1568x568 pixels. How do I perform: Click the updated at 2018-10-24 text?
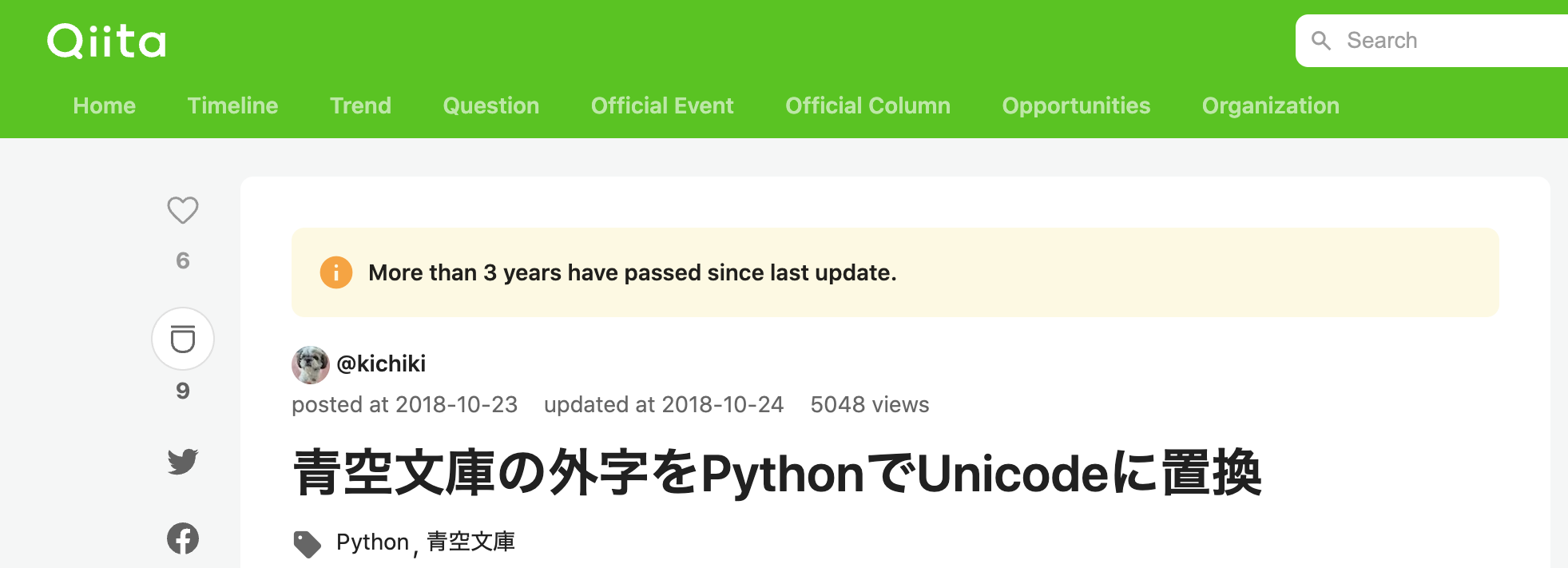tap(664, 405)
